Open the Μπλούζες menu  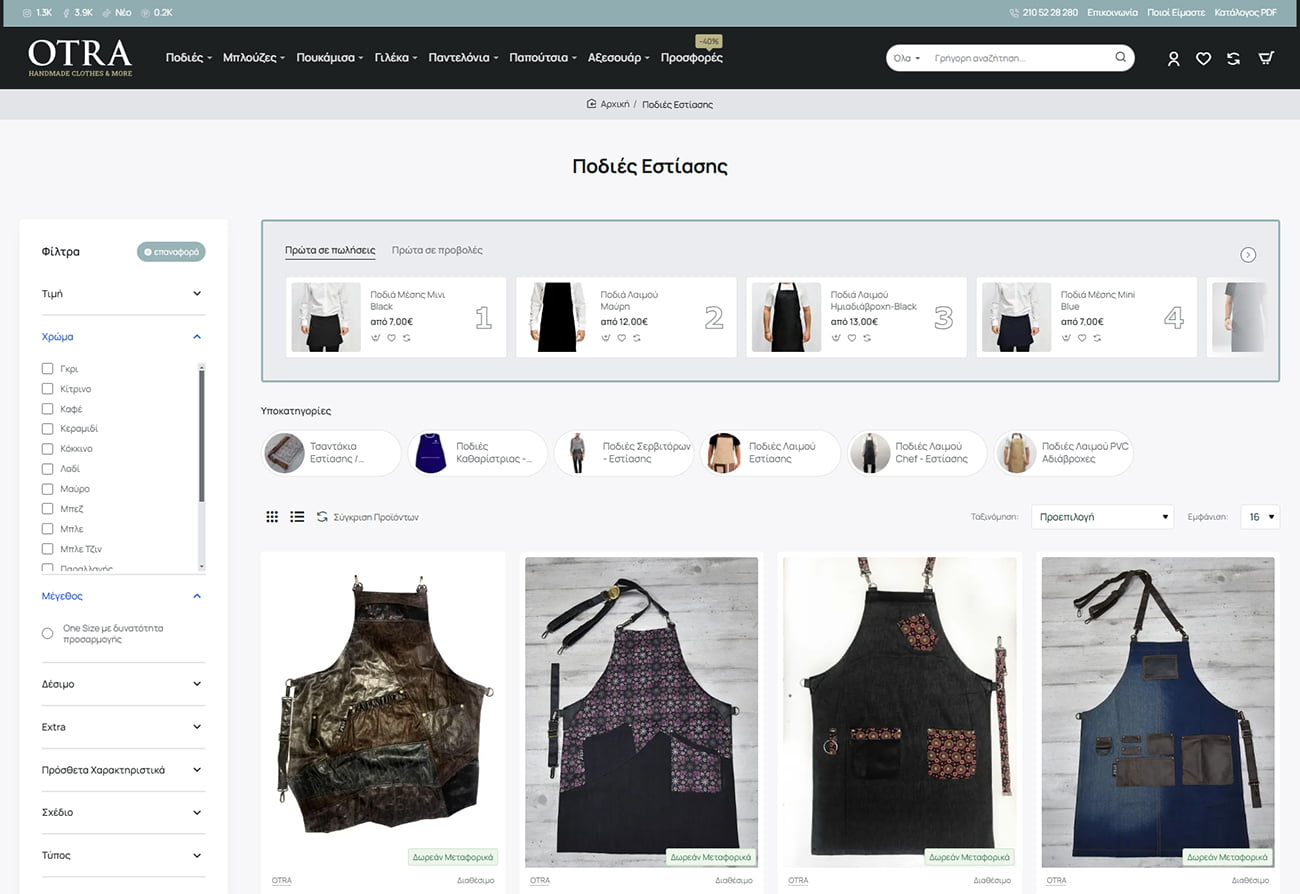tap(254, 58)
